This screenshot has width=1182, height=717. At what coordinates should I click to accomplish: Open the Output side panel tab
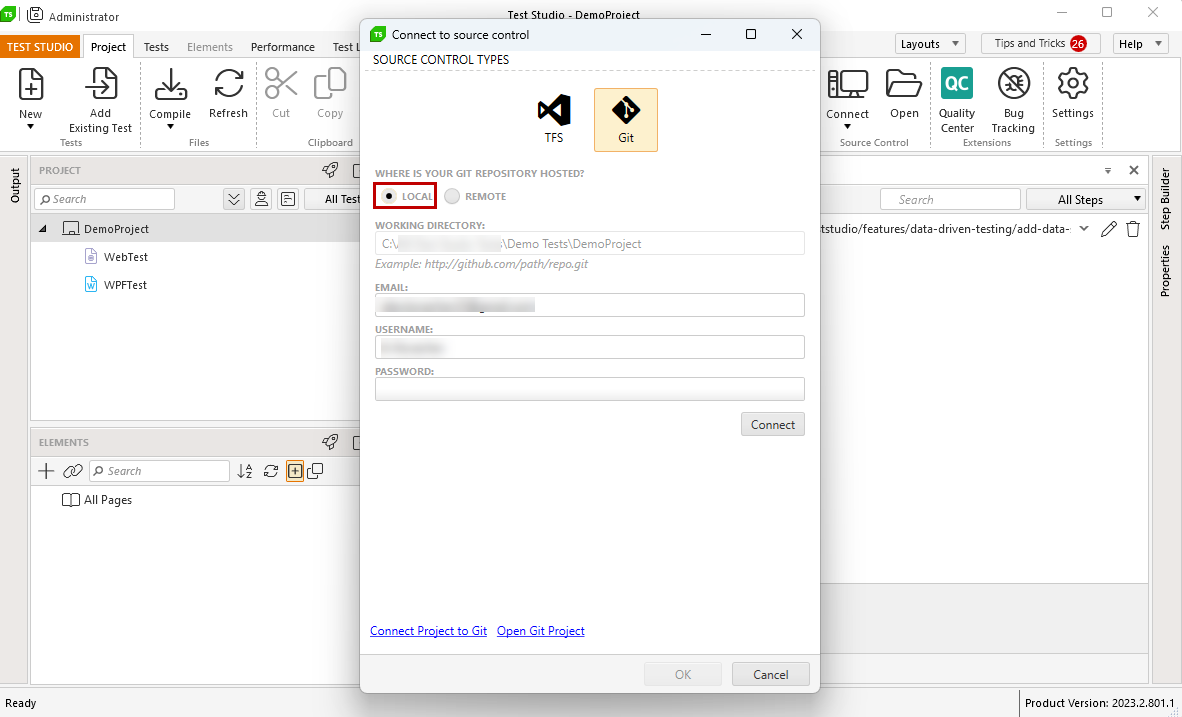pyautogui.click(x=14, y=185)
